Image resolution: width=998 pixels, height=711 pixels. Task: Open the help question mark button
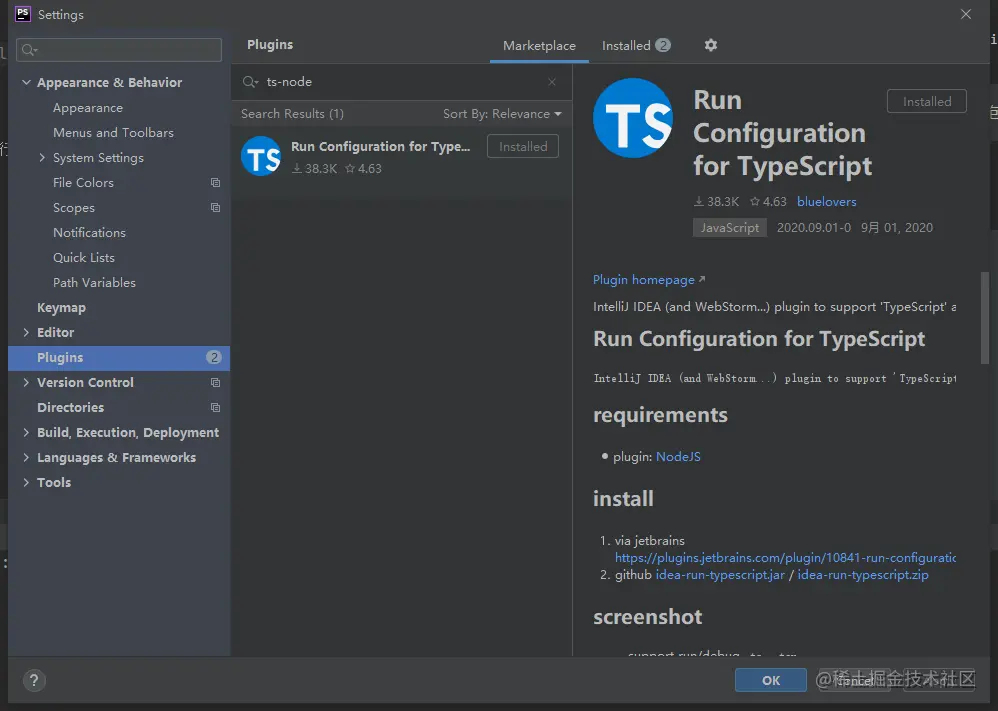pyautogui.click(x=34, y=680)
